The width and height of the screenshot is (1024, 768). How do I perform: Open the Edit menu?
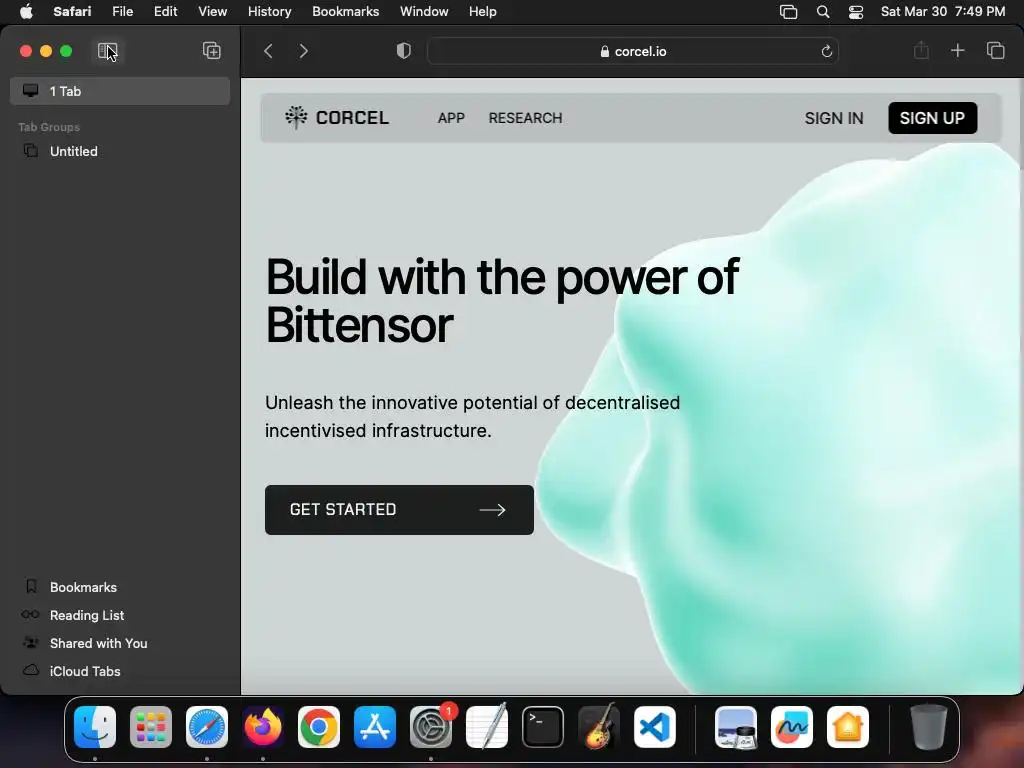pos(165,12)
